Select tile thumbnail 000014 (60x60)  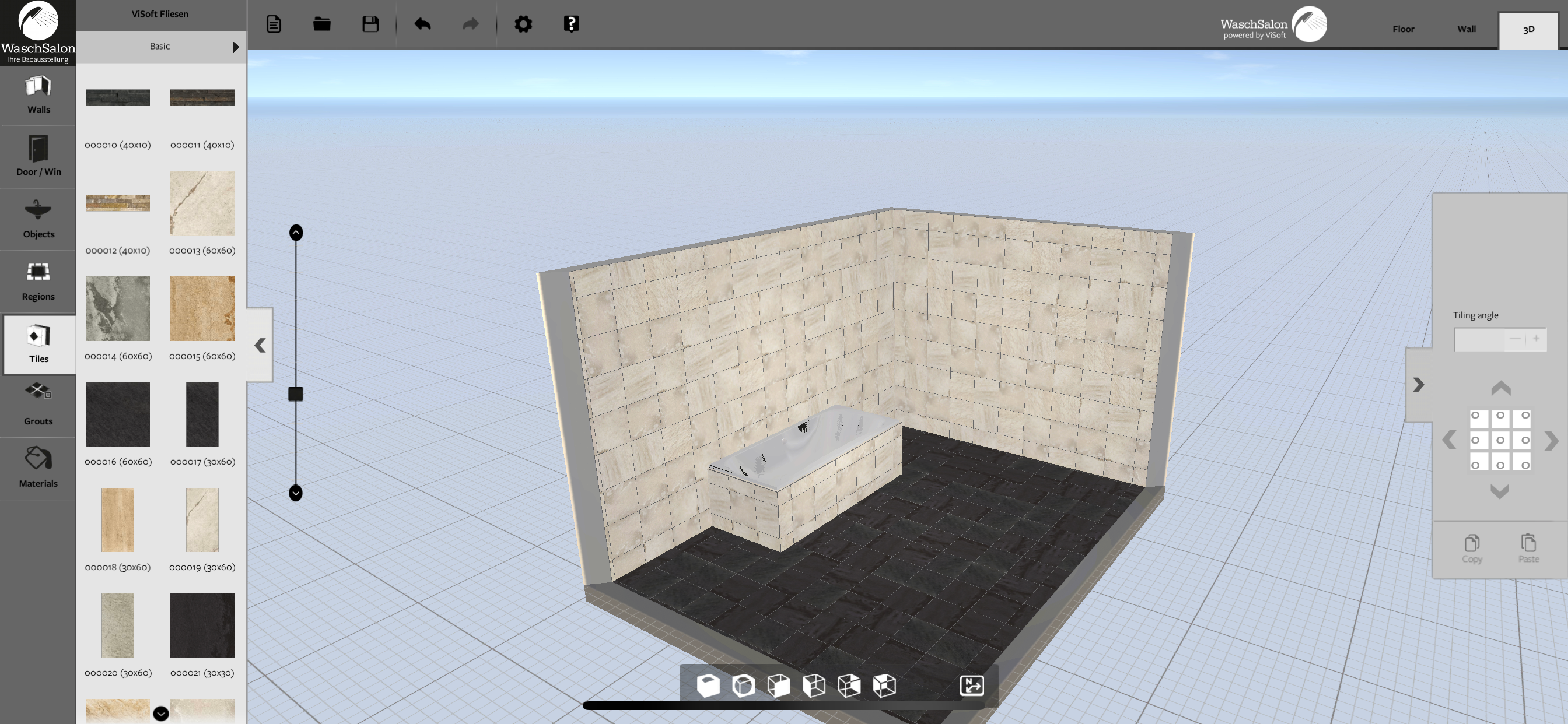tap(117, 308)
